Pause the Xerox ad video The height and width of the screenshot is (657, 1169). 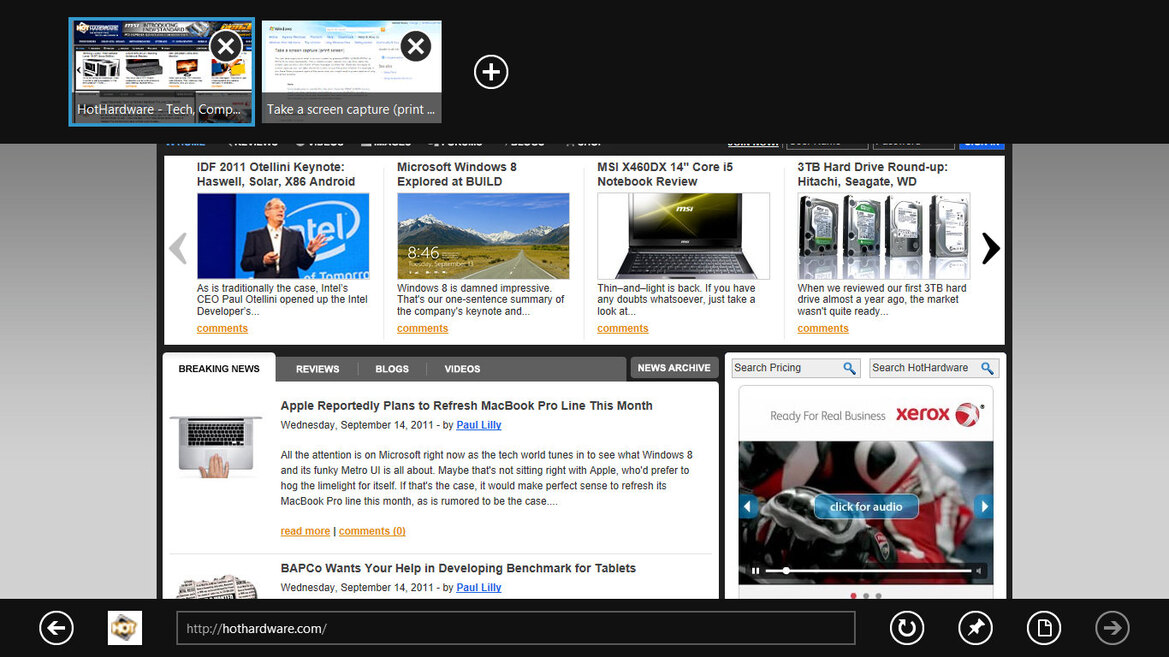[755, 571]
